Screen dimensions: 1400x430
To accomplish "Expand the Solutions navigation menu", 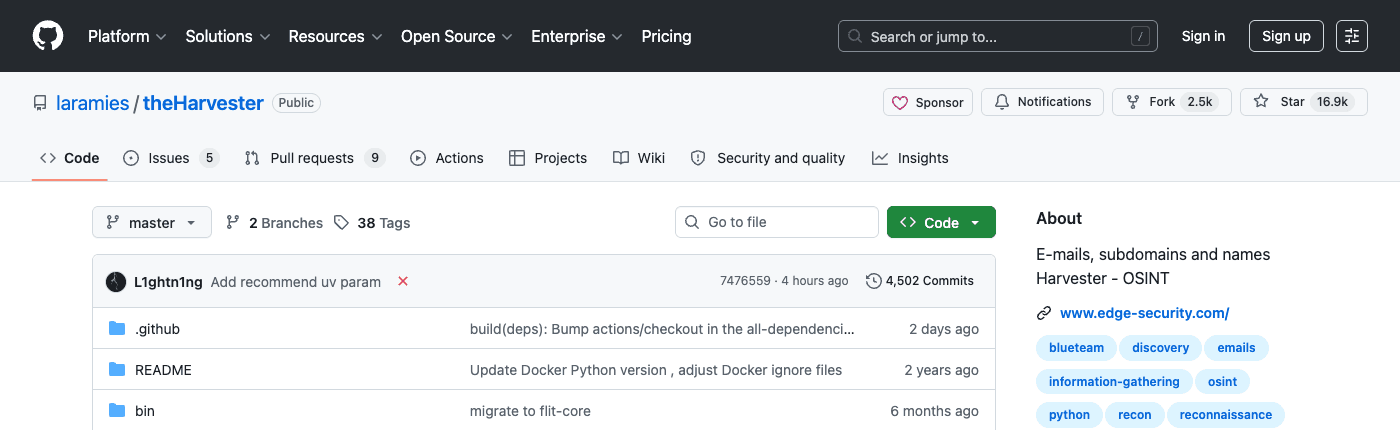I will (x=228, y=36).
